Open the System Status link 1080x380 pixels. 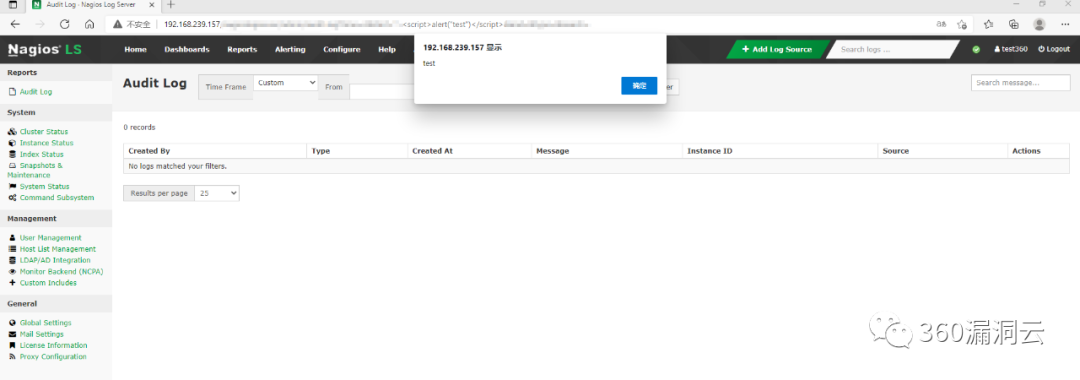click(x=45, y=187)
